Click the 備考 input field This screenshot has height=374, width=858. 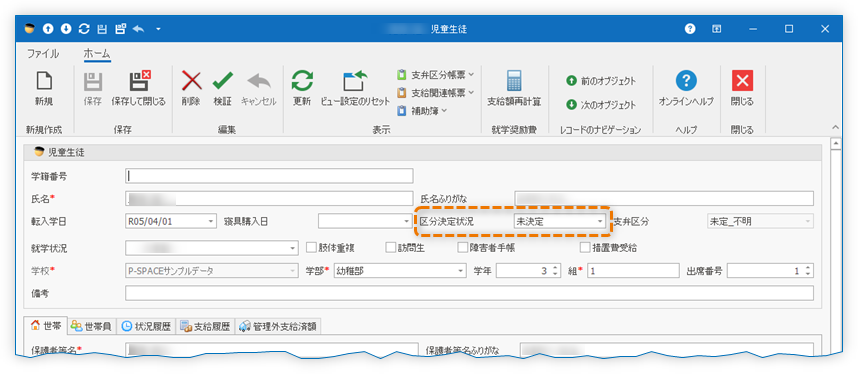(469, 293)
